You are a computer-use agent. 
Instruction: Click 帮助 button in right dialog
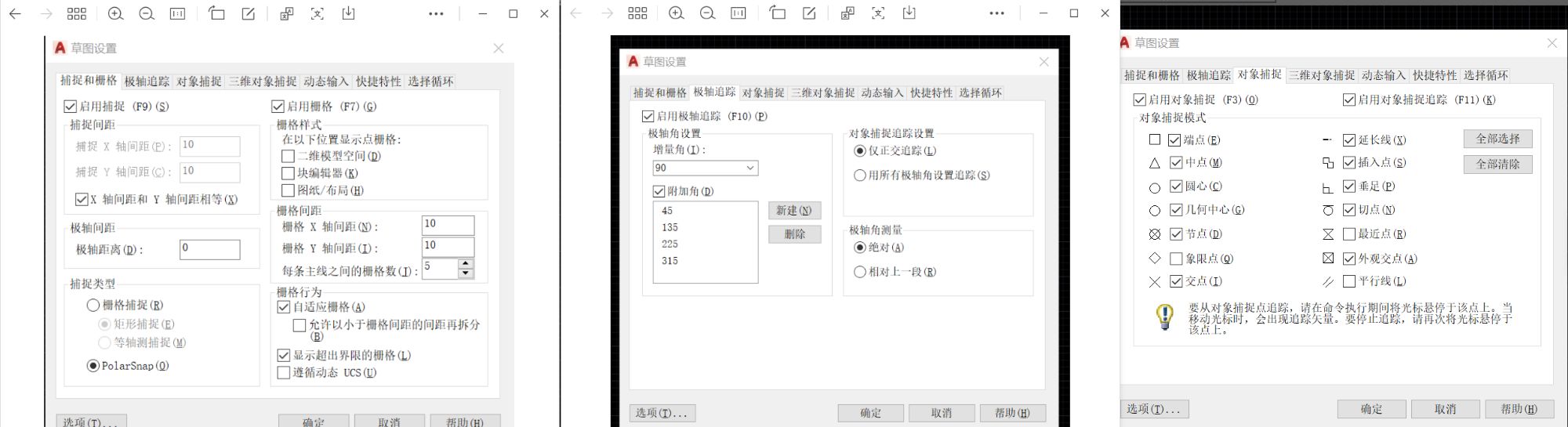1519,409
